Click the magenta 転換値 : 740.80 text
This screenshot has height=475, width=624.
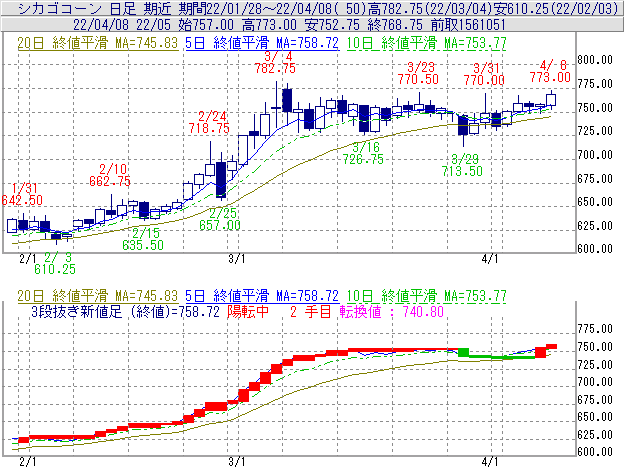392,311
